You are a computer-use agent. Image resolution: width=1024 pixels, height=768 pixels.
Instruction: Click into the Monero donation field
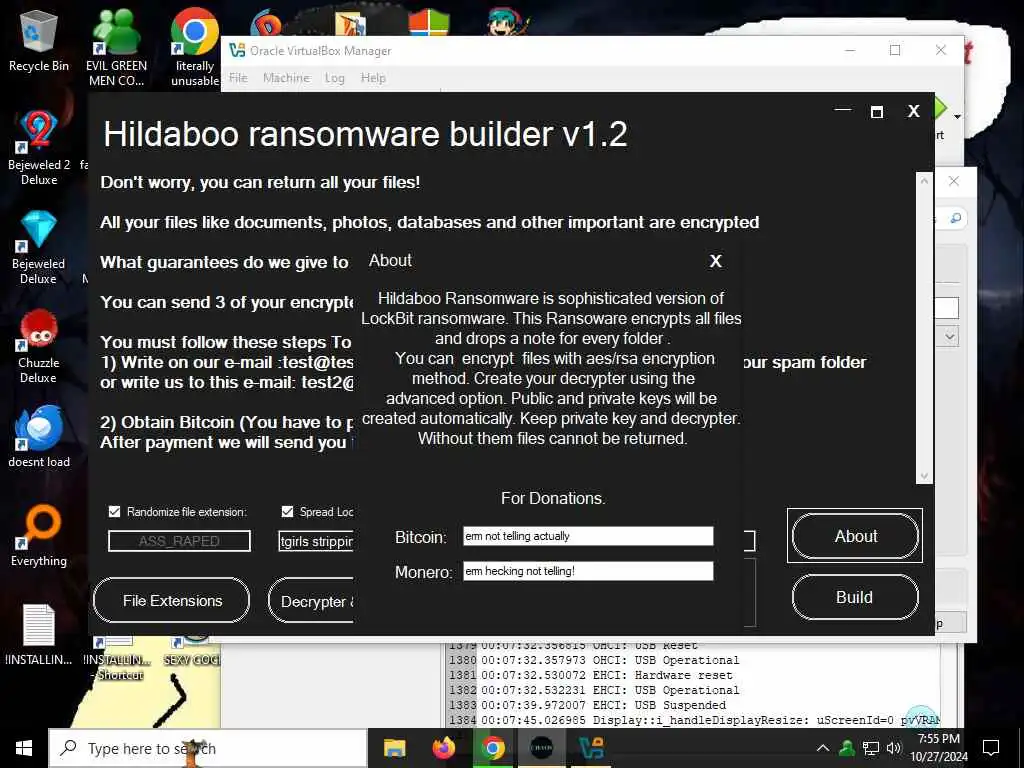tap(588, 571)
